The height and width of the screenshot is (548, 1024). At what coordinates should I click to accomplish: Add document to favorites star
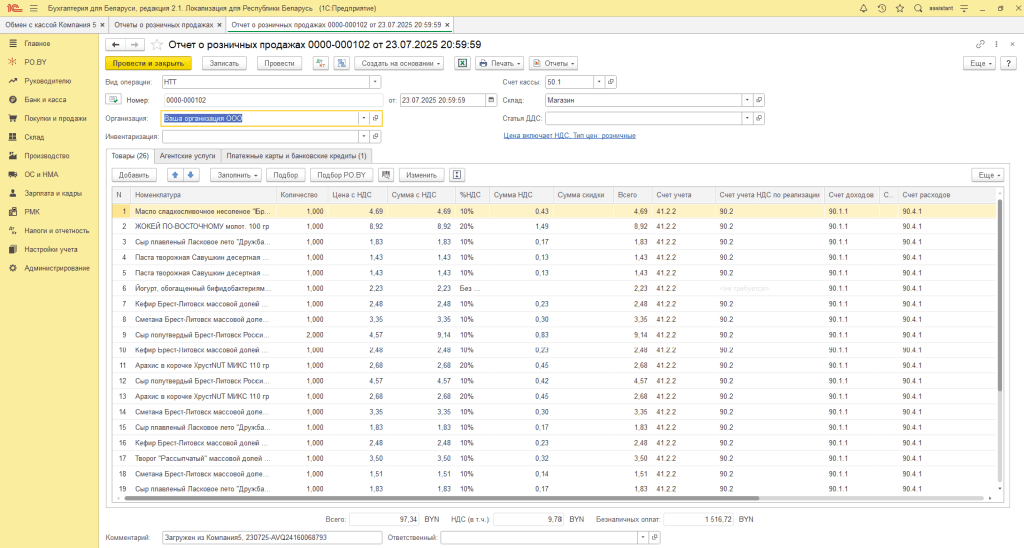click(x=157, y=44)
